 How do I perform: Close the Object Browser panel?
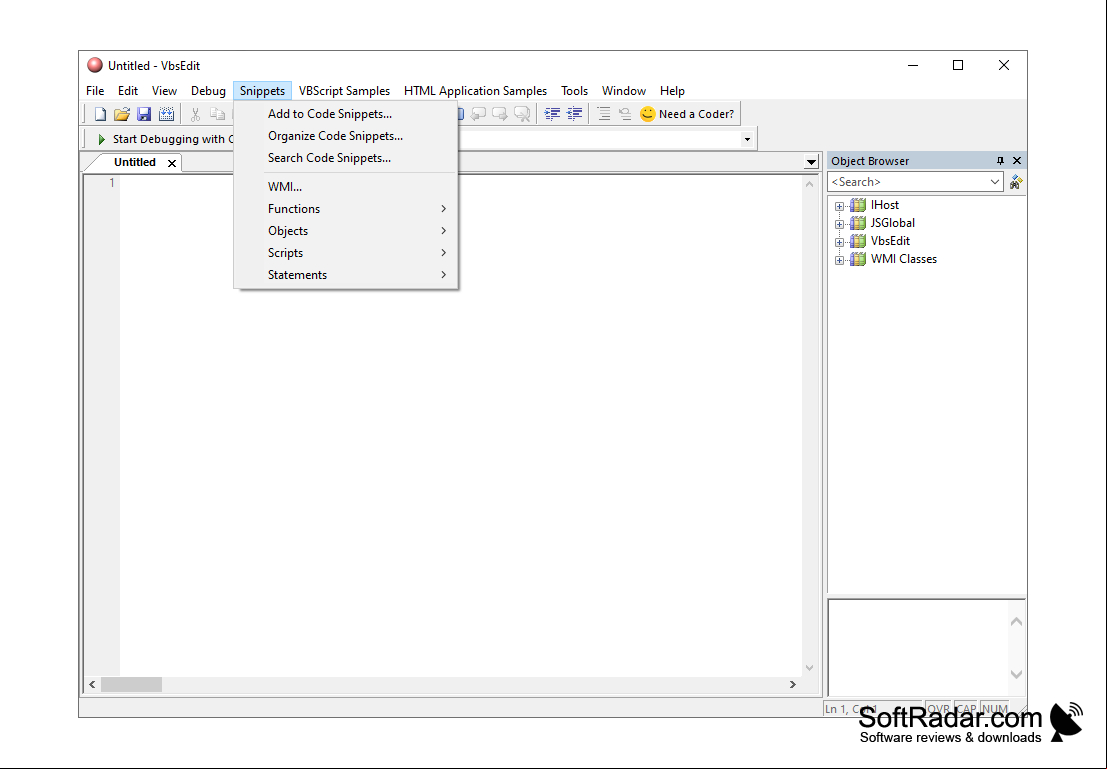[1017, 161]
